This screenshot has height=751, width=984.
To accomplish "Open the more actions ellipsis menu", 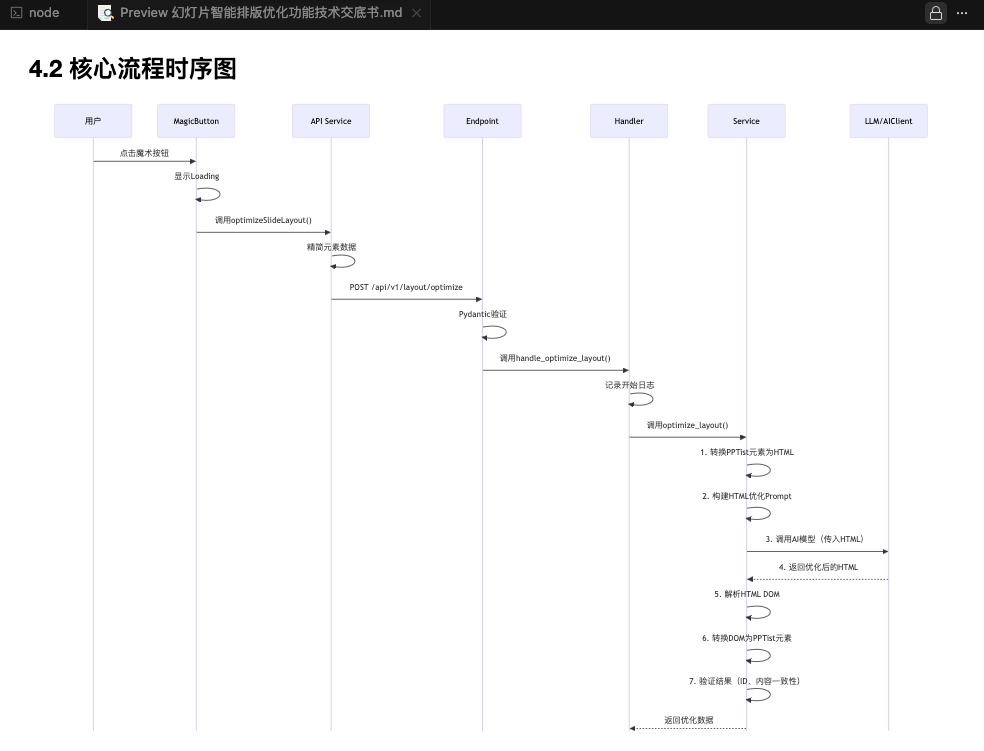I will point(963,13).
